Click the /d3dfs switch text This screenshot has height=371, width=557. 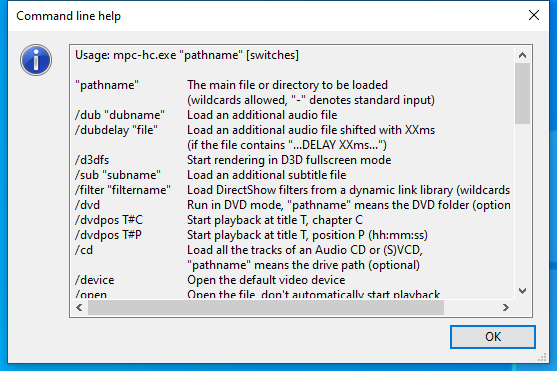92,160
